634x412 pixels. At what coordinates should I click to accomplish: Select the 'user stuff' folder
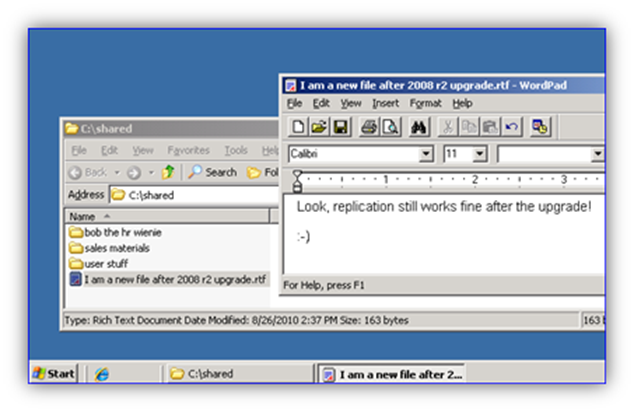point(98,264)
